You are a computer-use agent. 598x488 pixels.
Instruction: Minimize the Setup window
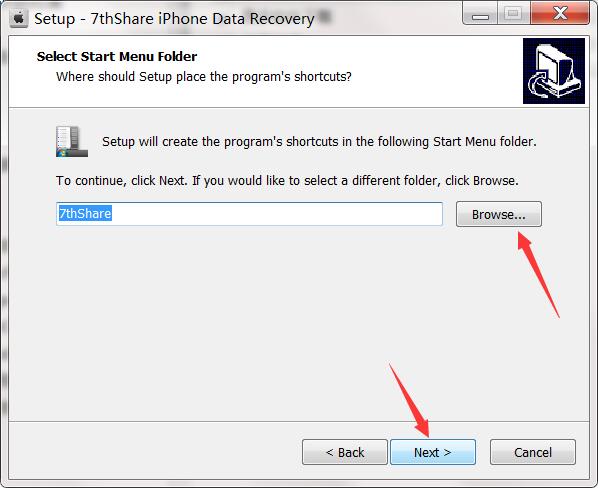[480, 14]
